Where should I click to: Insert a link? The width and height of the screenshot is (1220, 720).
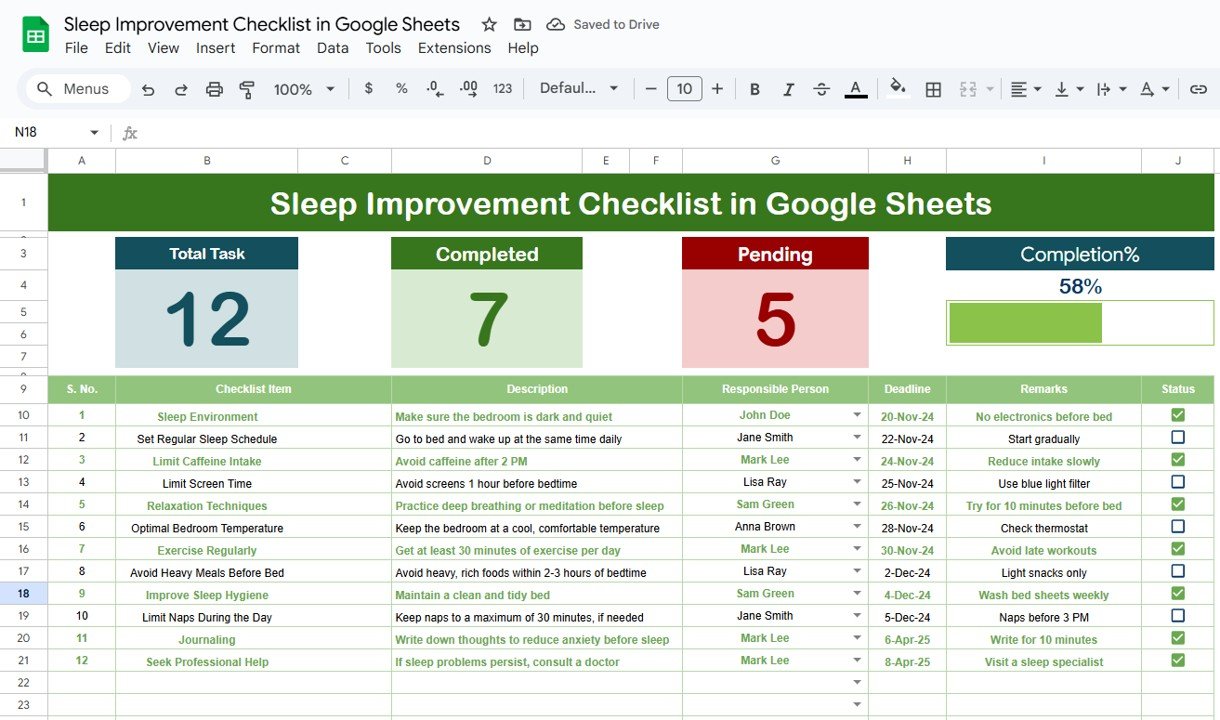coord(1198,89)
